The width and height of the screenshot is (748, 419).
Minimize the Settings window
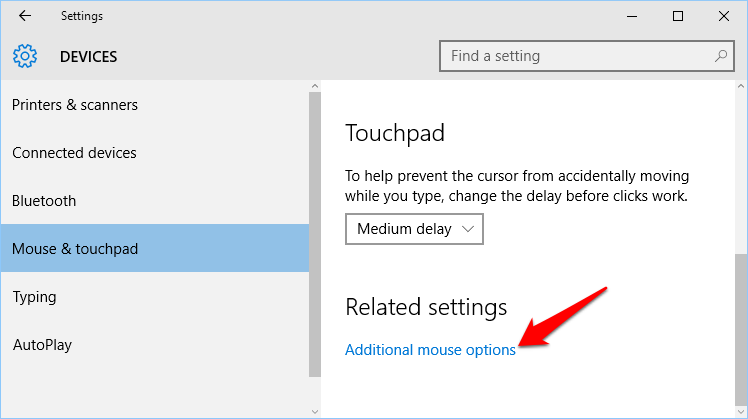tap(632, 16)
